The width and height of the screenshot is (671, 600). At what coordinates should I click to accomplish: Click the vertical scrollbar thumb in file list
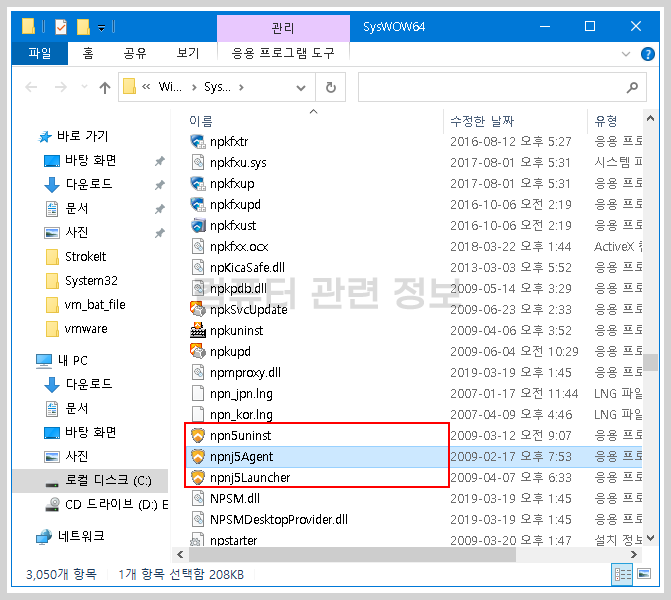pos(650,362)
